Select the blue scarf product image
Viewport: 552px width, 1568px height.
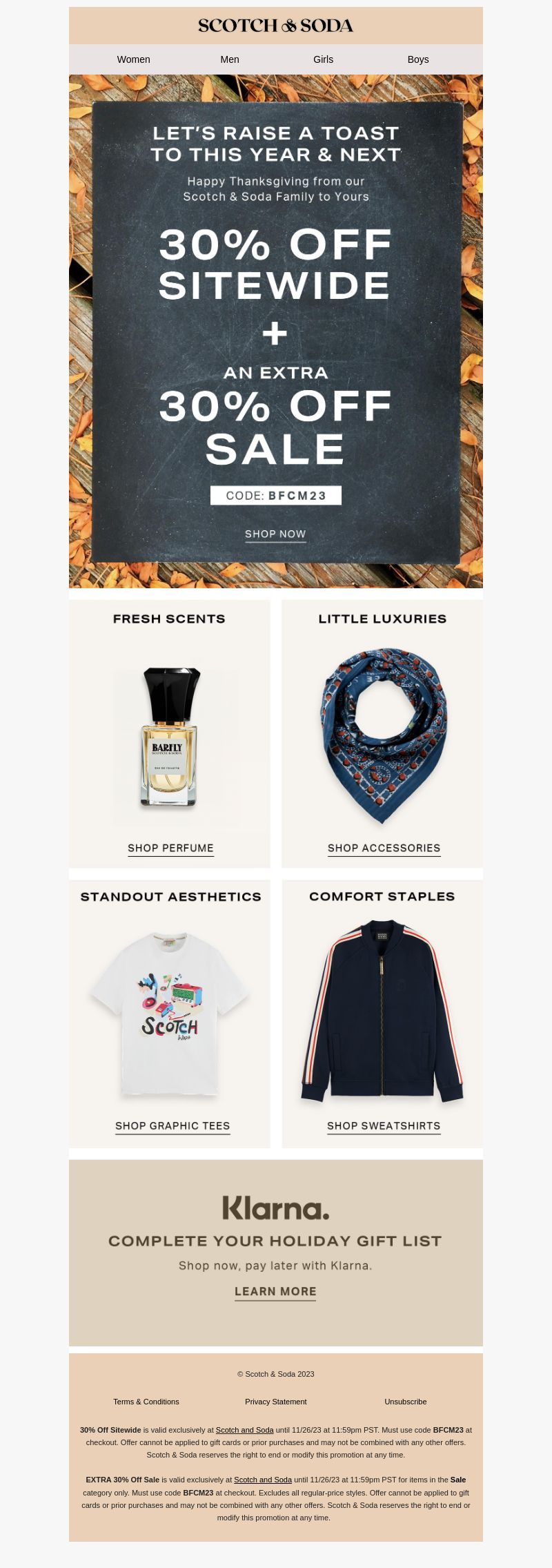pyautogui.click(x=383, y=735)
